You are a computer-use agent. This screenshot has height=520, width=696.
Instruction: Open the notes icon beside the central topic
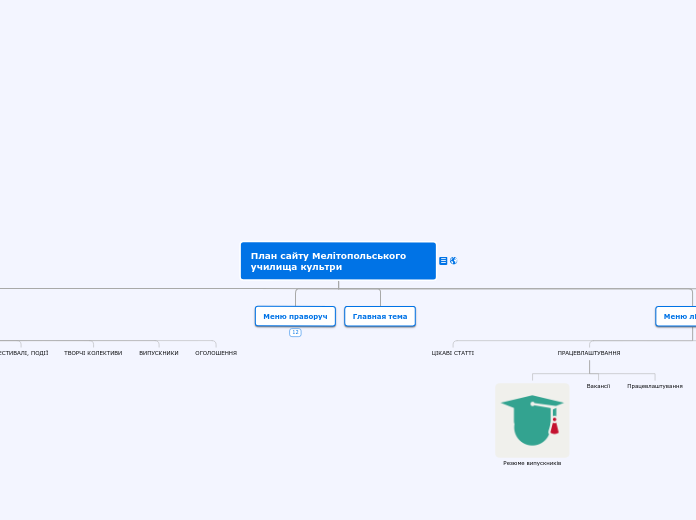(x=443, y=261)
